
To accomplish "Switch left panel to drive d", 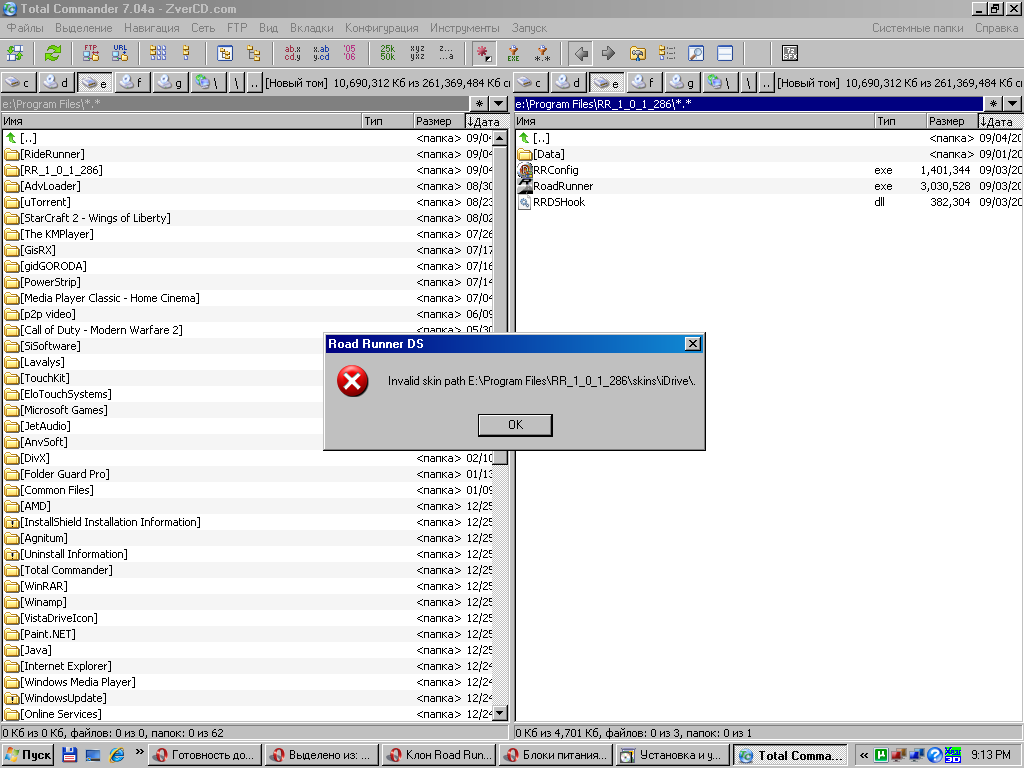I will tap(58, 83).
